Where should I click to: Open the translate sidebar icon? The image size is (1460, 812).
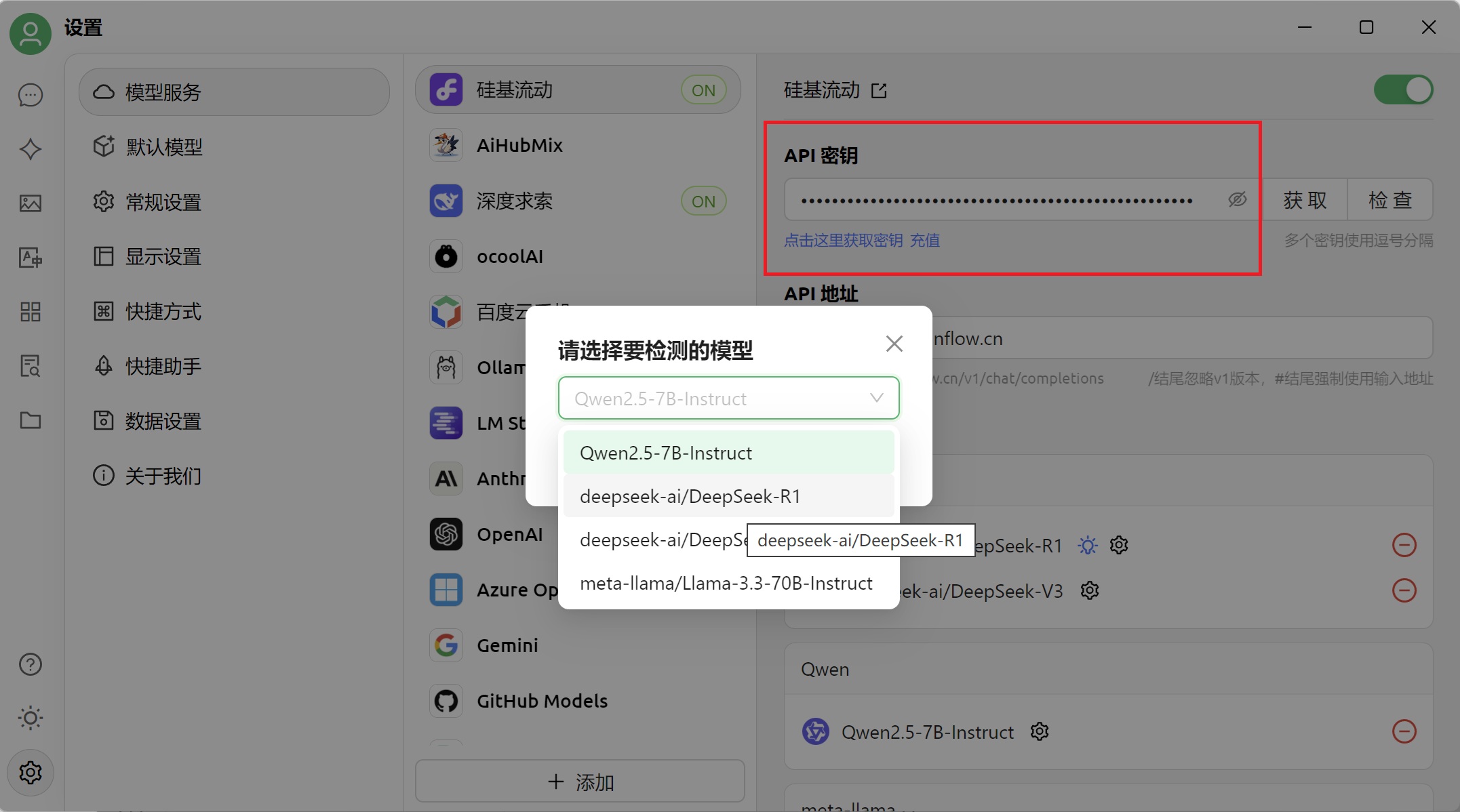coord(31,258)
